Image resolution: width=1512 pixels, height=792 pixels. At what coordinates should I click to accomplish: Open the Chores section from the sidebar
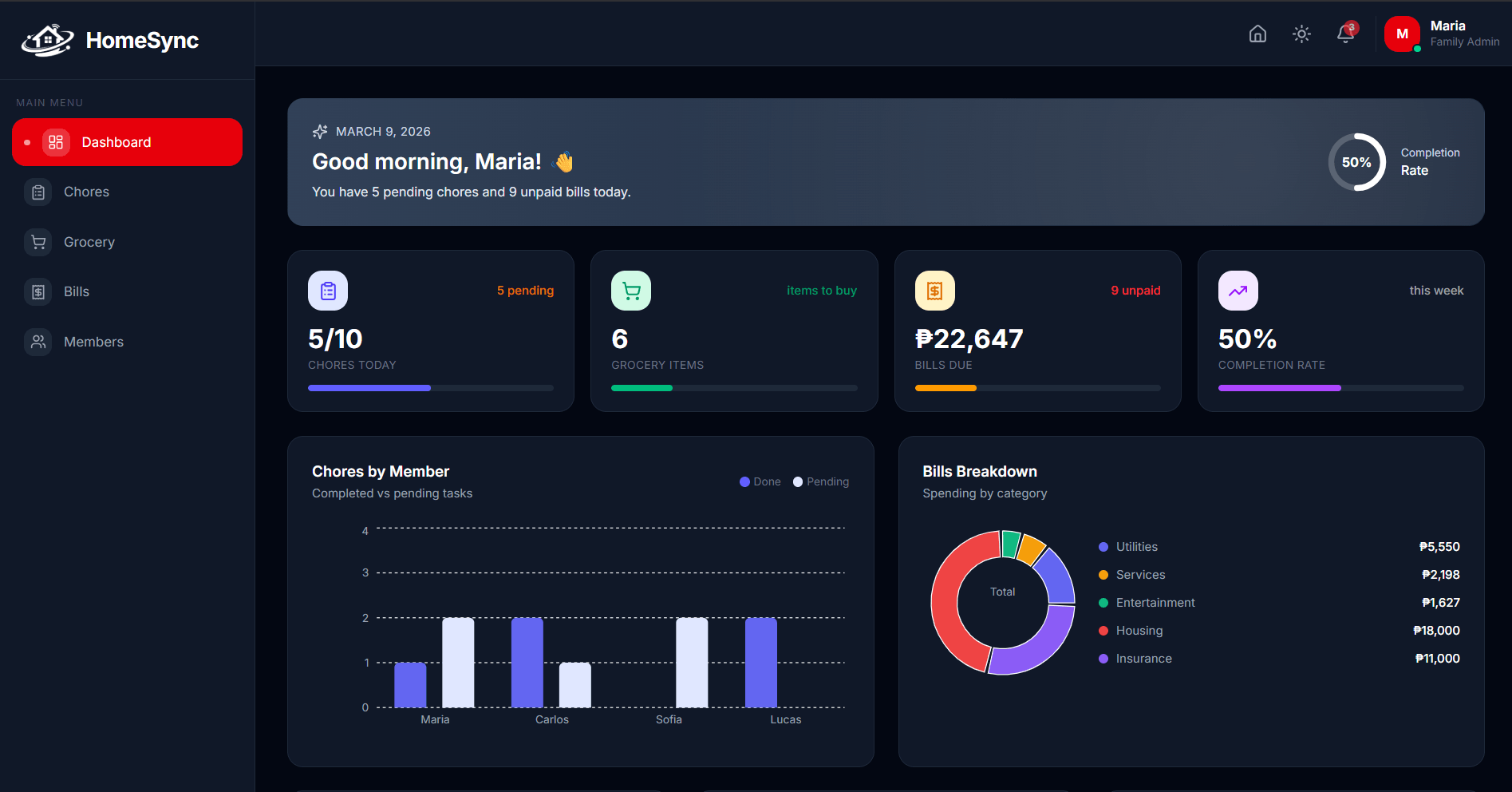(86, 192)
